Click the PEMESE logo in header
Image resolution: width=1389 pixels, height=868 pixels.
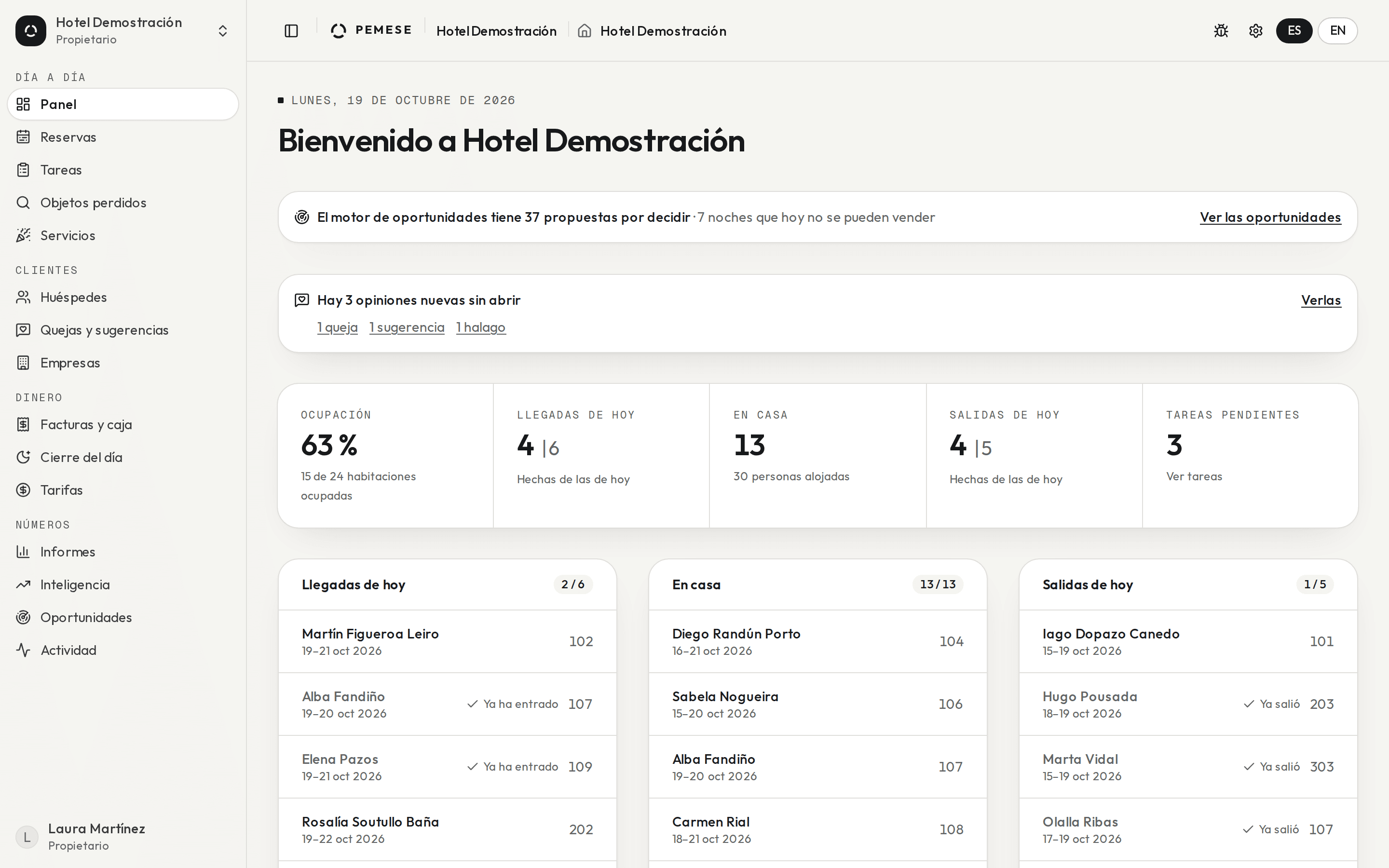click(371, 30)
